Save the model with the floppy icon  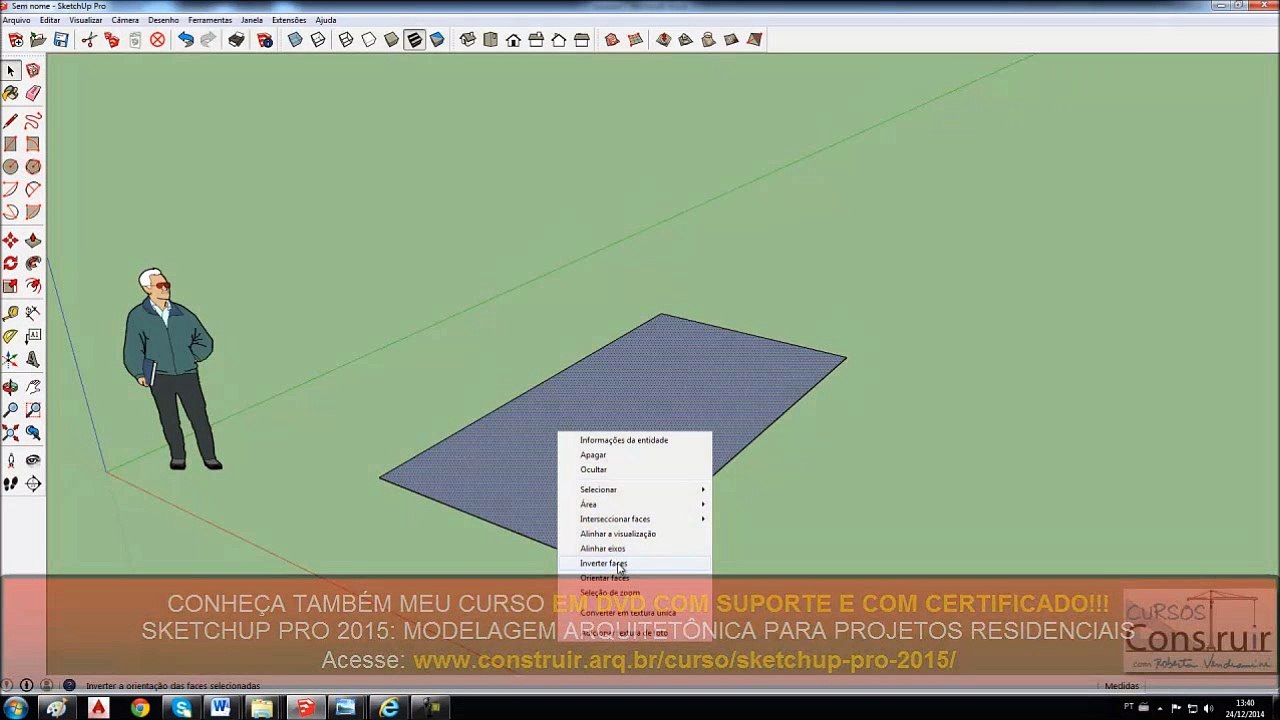coord(61,40)
